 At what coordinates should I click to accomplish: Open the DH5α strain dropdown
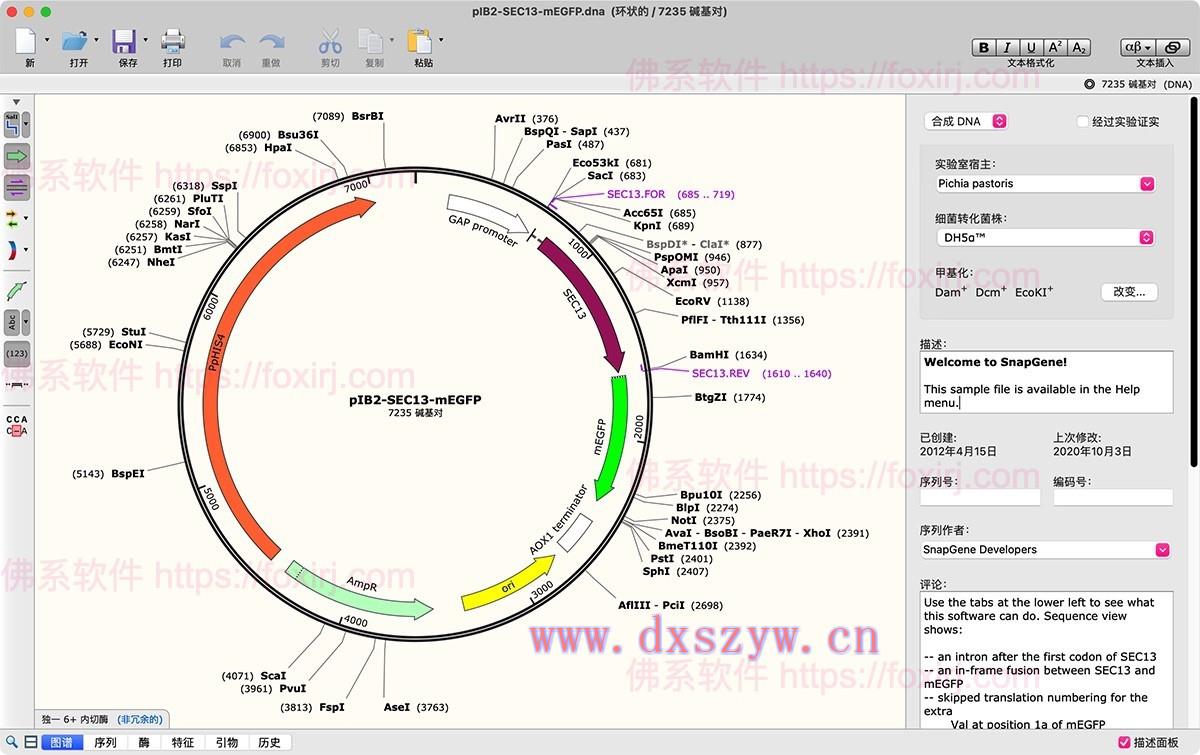[1045, 238]
